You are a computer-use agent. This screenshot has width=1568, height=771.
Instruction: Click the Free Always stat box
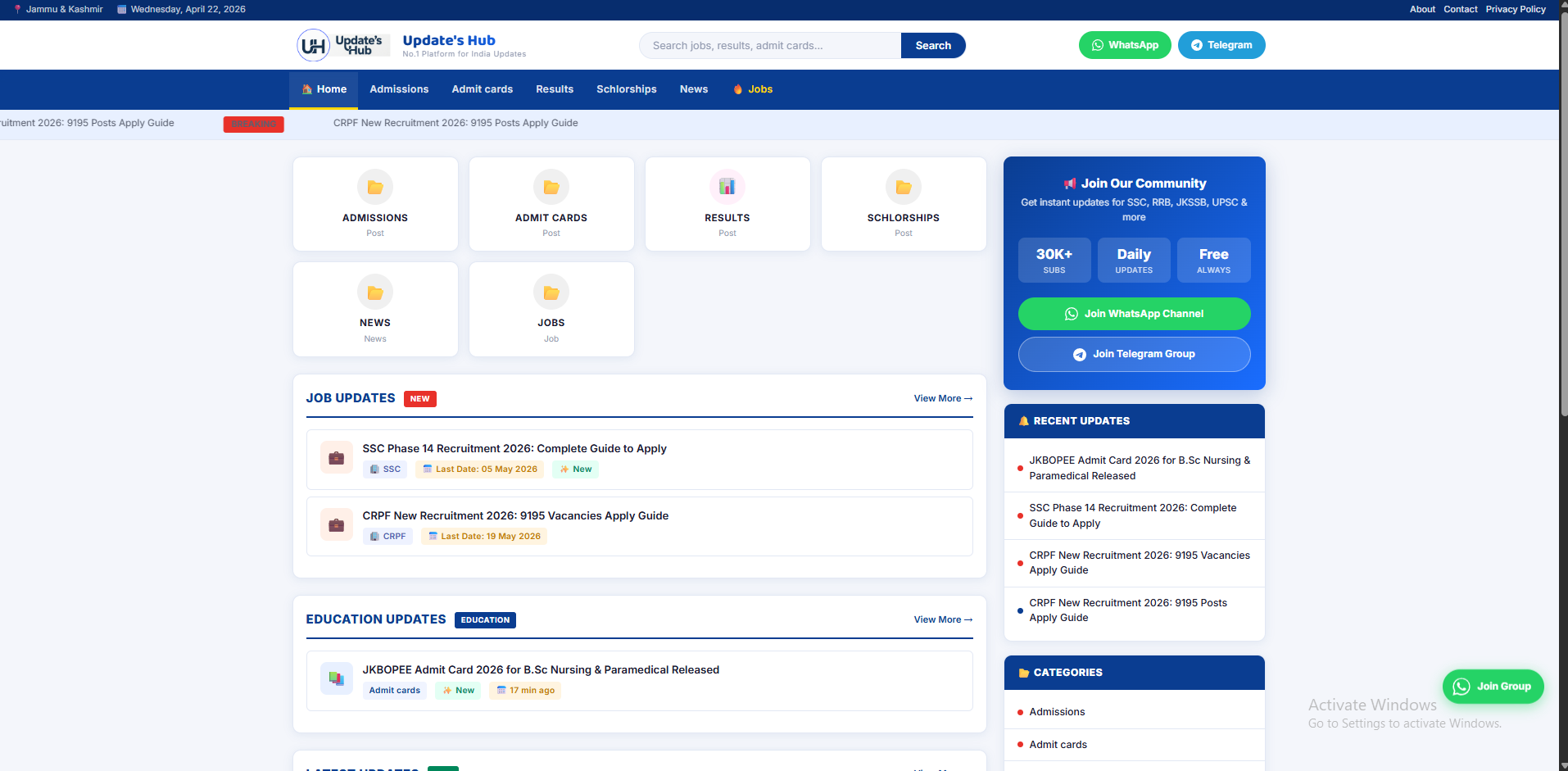(1213, 261)
